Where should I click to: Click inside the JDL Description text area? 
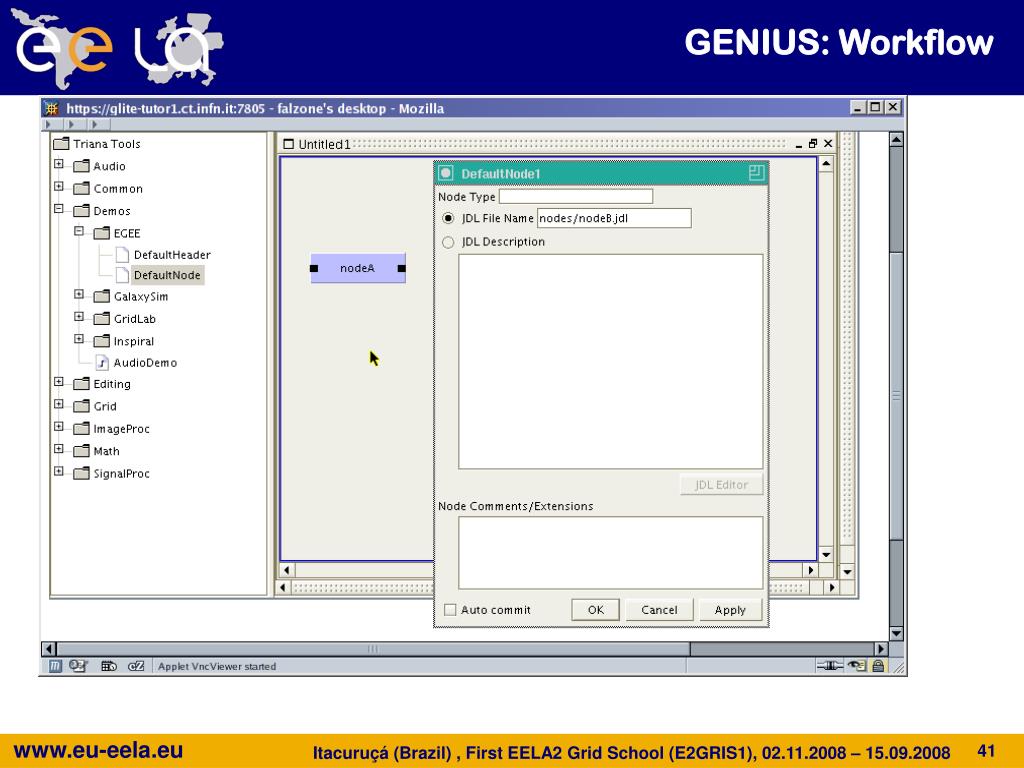pos(611,362)
